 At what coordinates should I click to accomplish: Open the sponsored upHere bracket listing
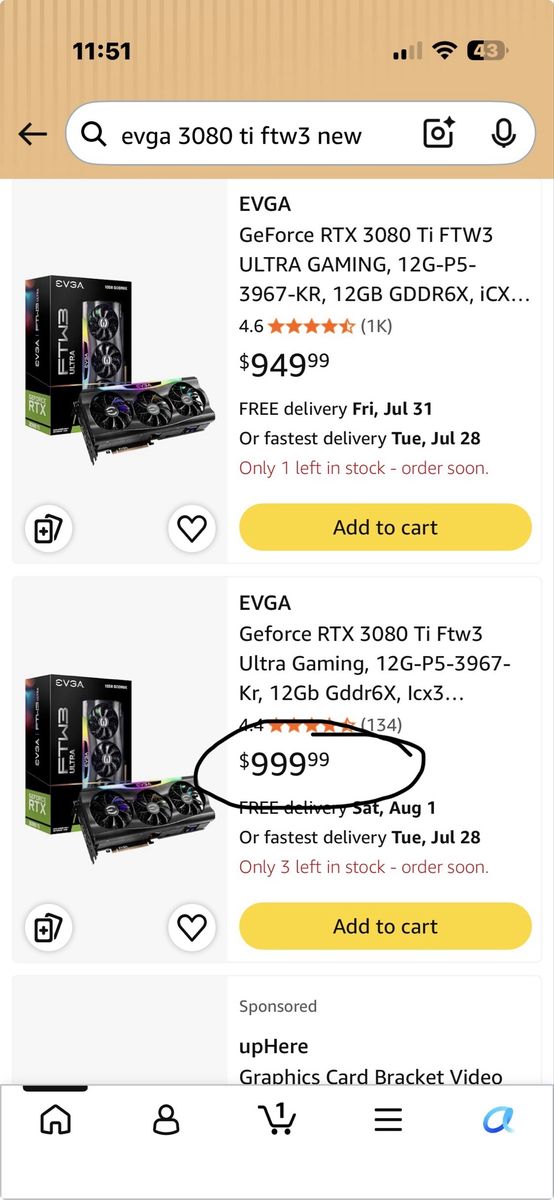[x=370, y=1062]
